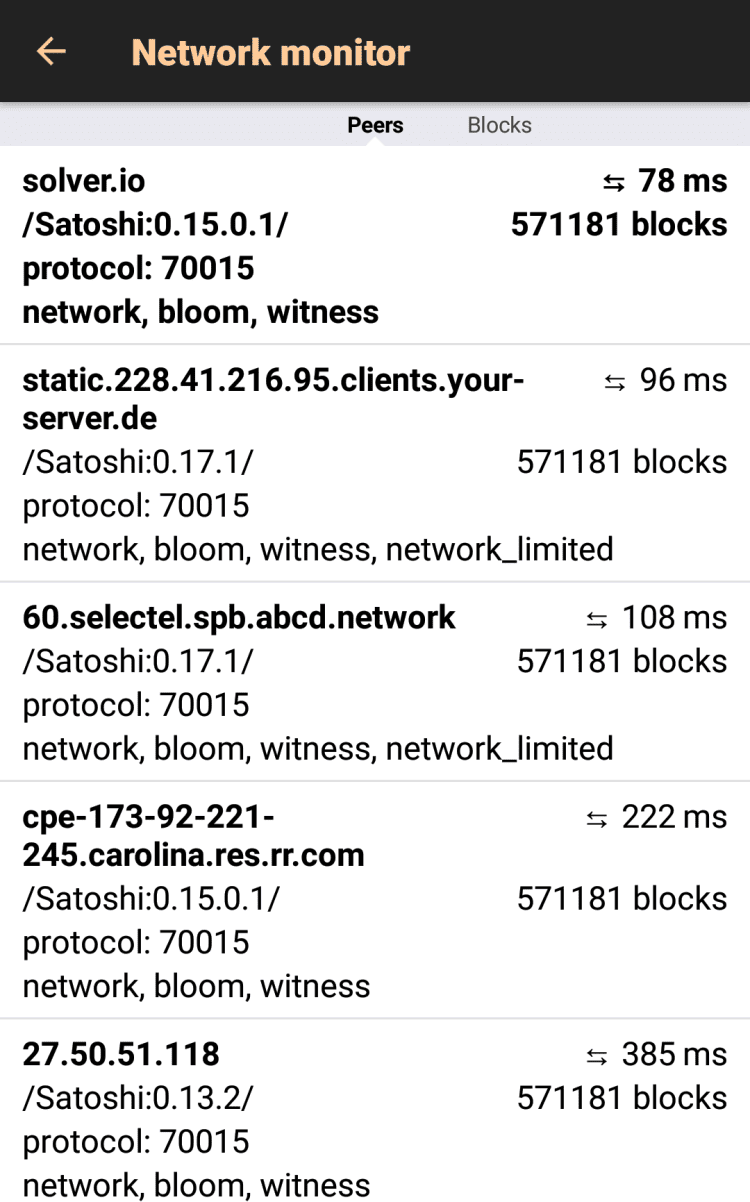This screenshot has height=1202, width=750.
Task: Tap the 78 ms ping time
Action: pyautogui.click(x=683, y=181)
